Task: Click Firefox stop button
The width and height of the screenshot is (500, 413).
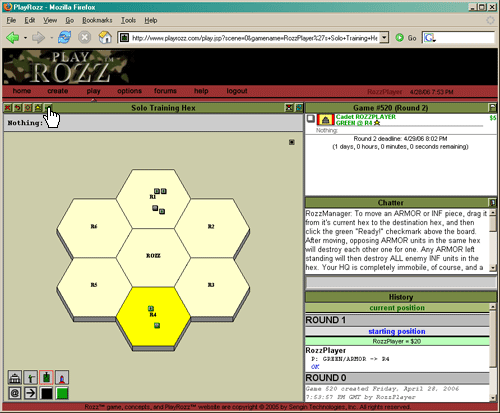Action: click(85, 37)
